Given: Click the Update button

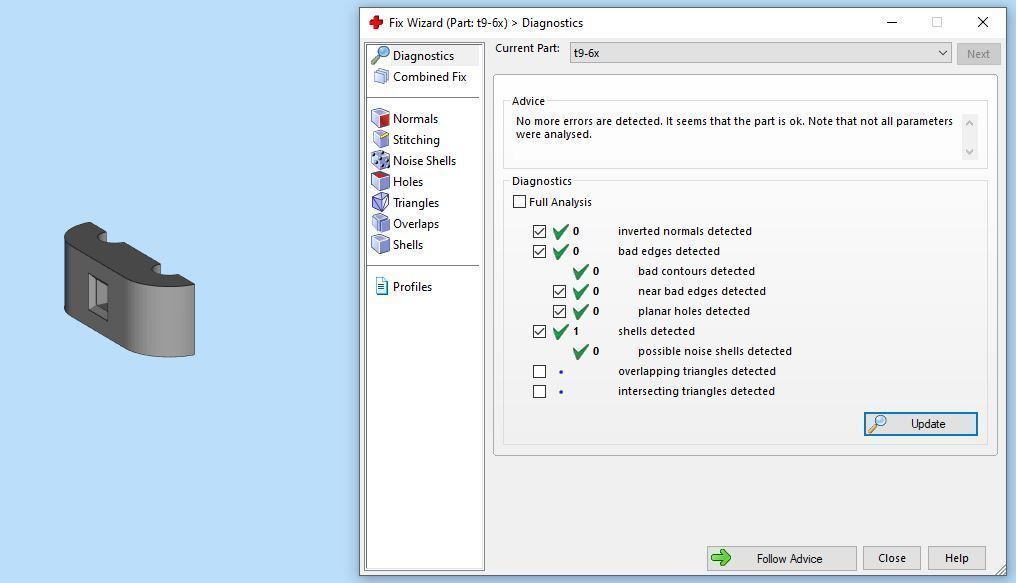Looking at the screenshot, I should click(x=920, y=424).
